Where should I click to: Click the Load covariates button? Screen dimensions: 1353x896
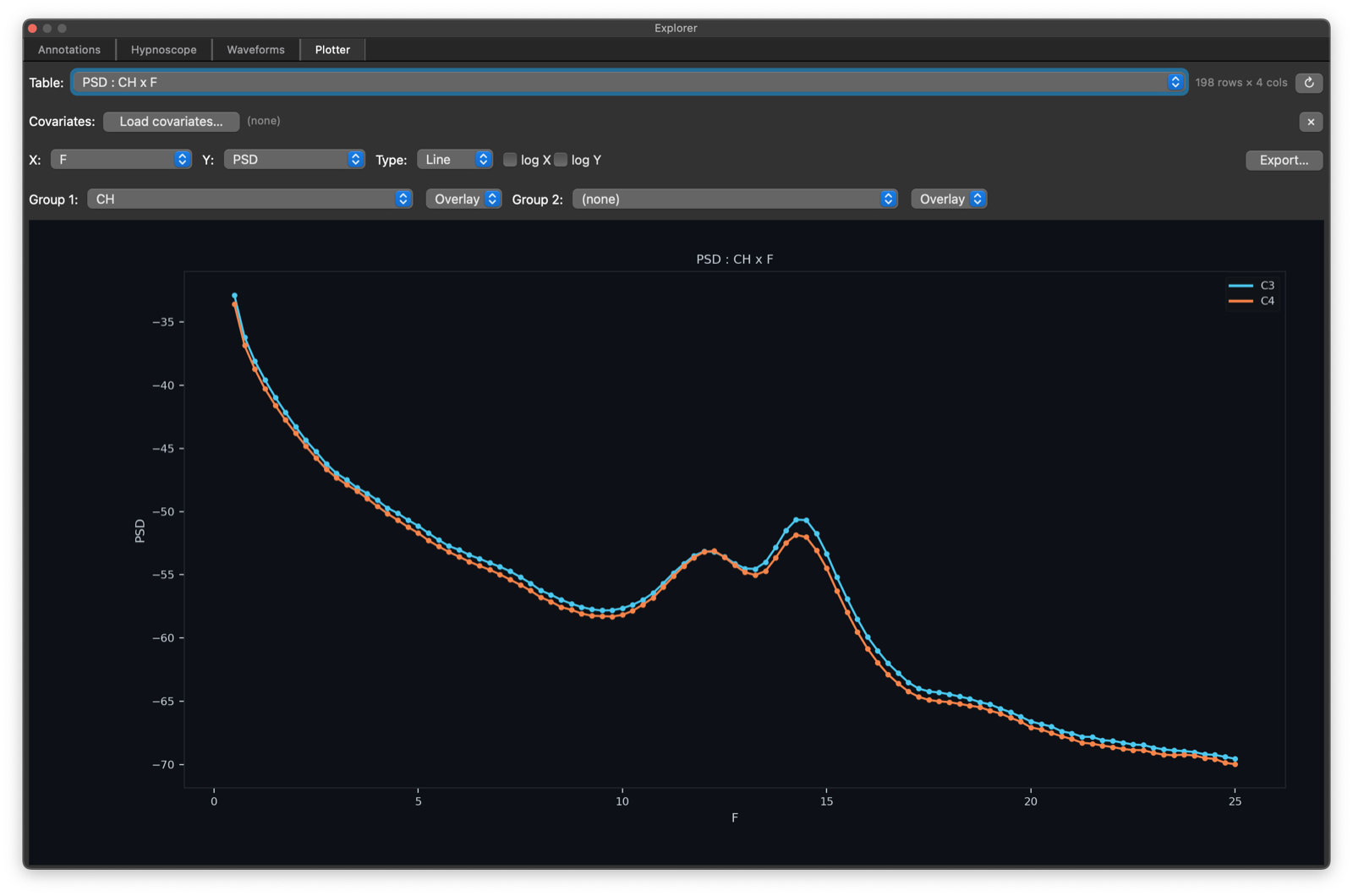pyautogui.click(x=171, y=122)
